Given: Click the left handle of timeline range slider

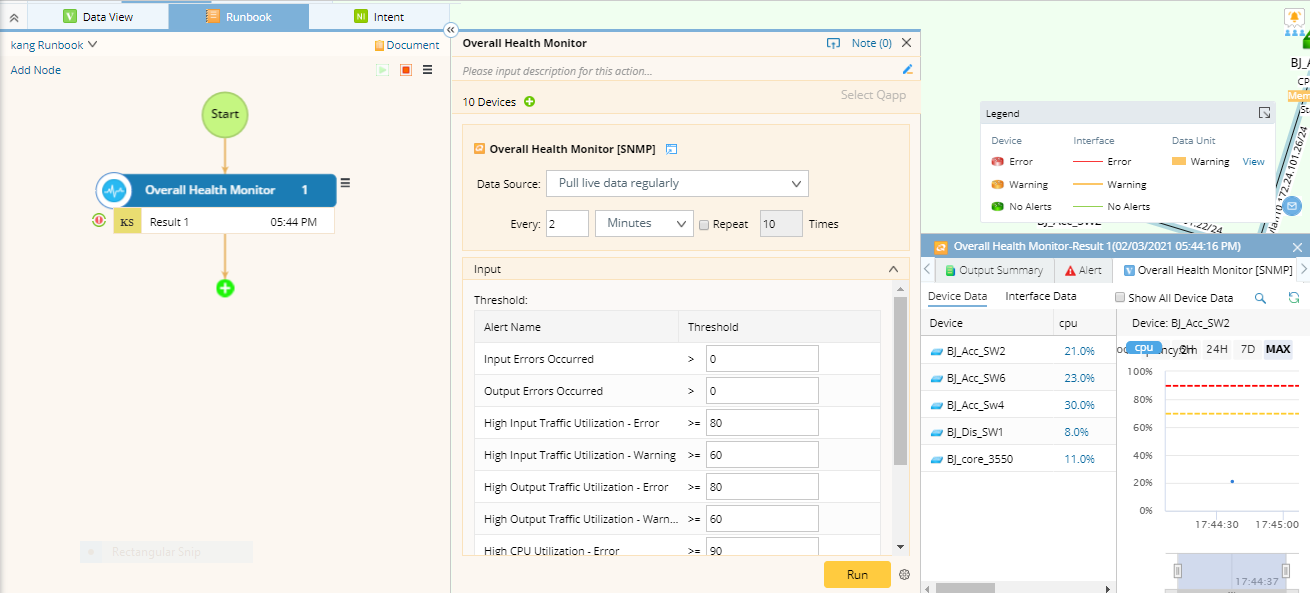Looking at the screenshot, I should click(1178, 570).
